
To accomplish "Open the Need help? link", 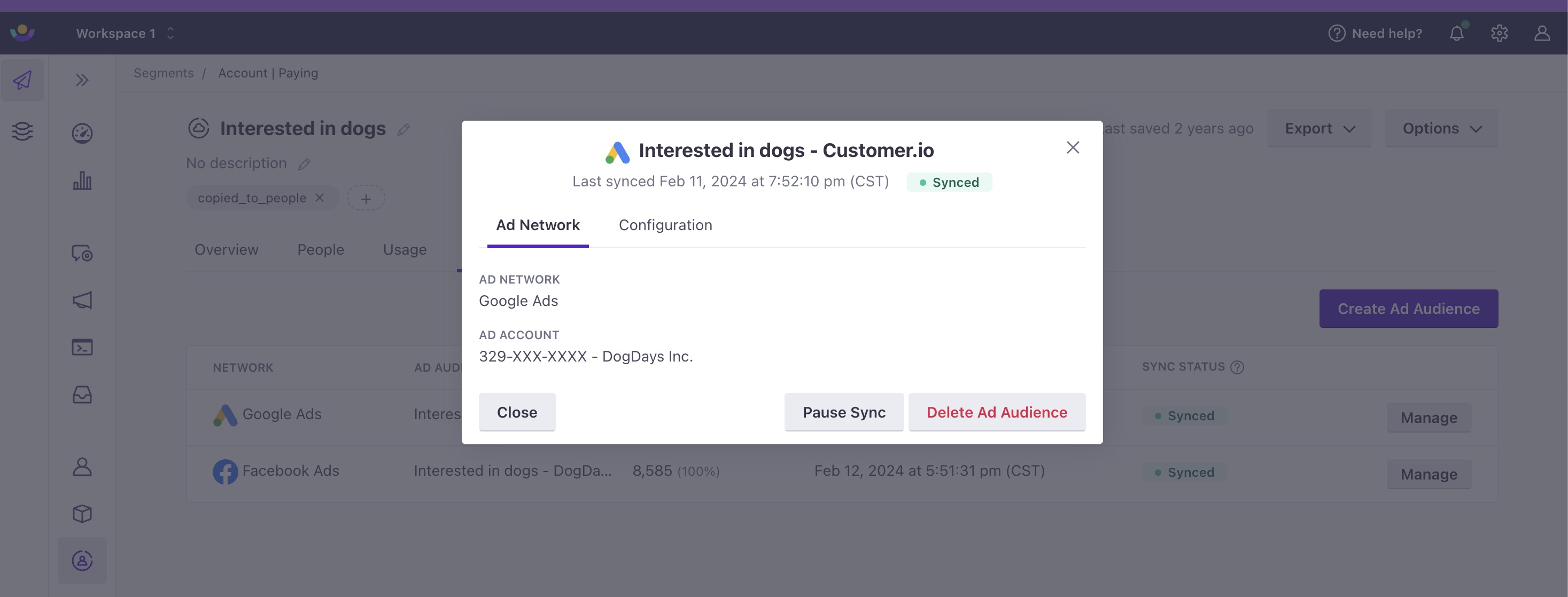I will 1375,34.
